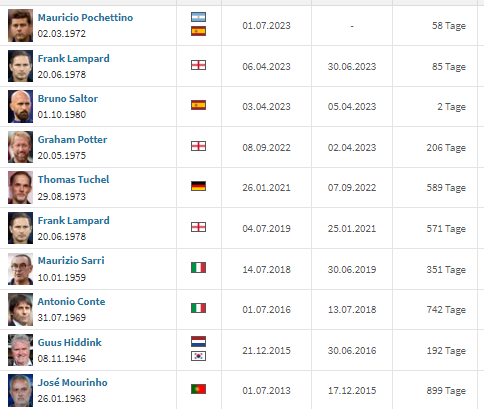484x409 pixels.
Task: Click the Italy flag beside Maurizio Sarri
Action: point(198,267)
